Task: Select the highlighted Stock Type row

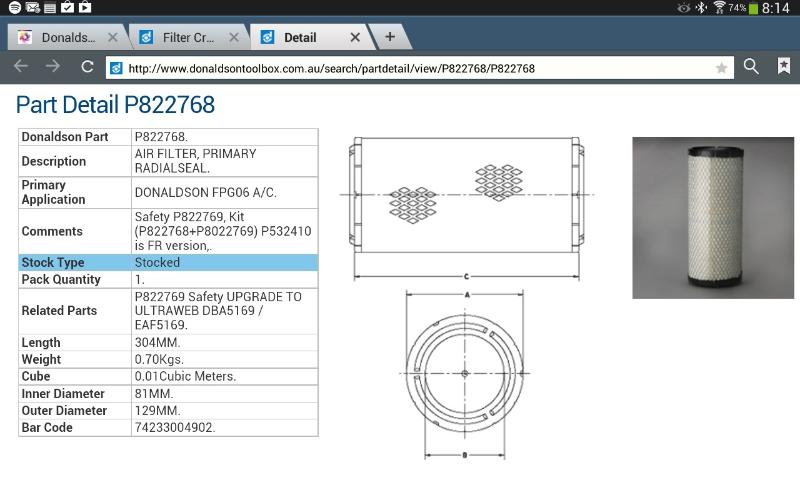Action: point(168,262)
